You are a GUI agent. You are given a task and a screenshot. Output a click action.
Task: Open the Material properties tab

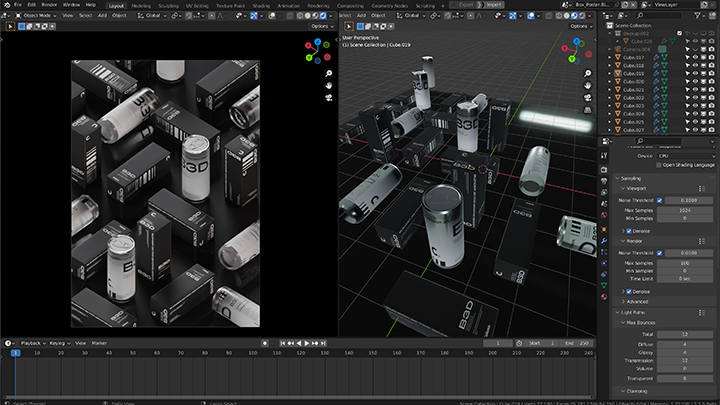[x=604, y=297]
